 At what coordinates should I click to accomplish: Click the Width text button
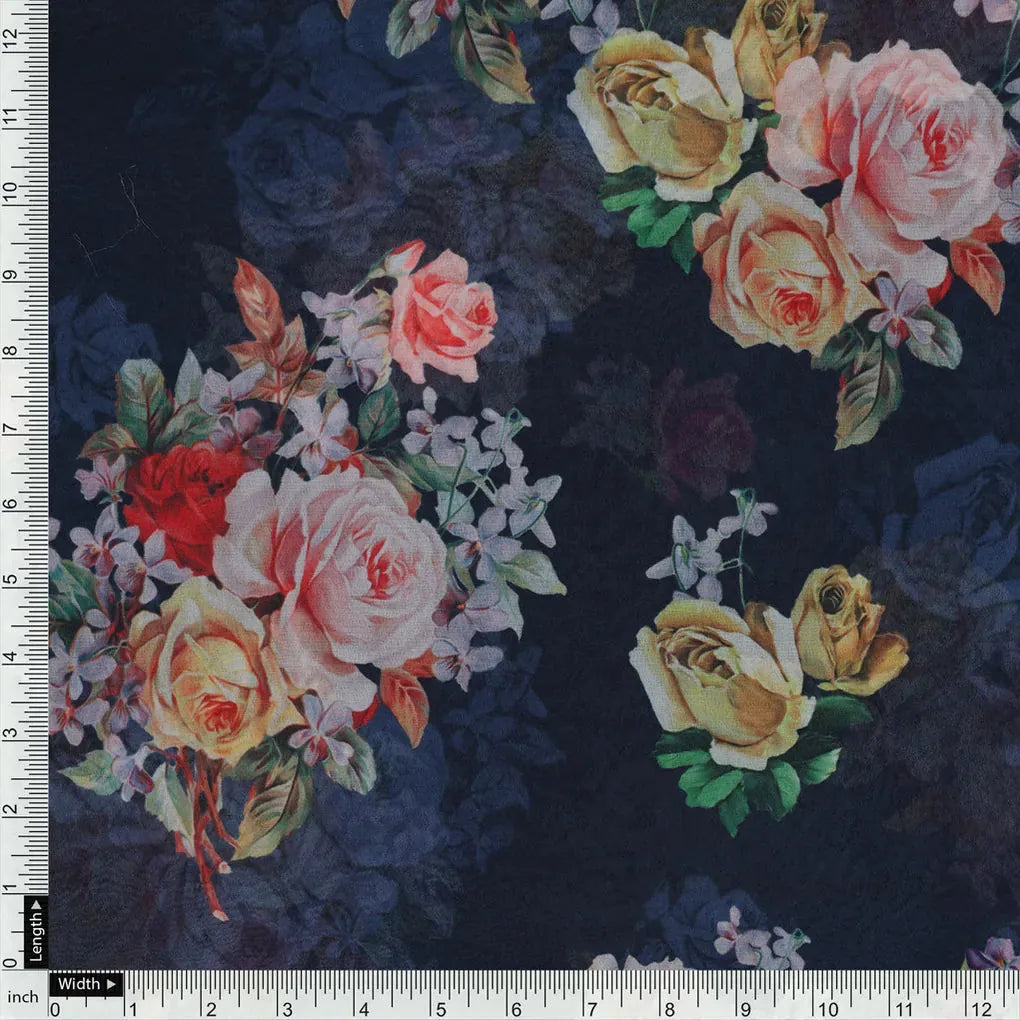[x=80, y=984]
